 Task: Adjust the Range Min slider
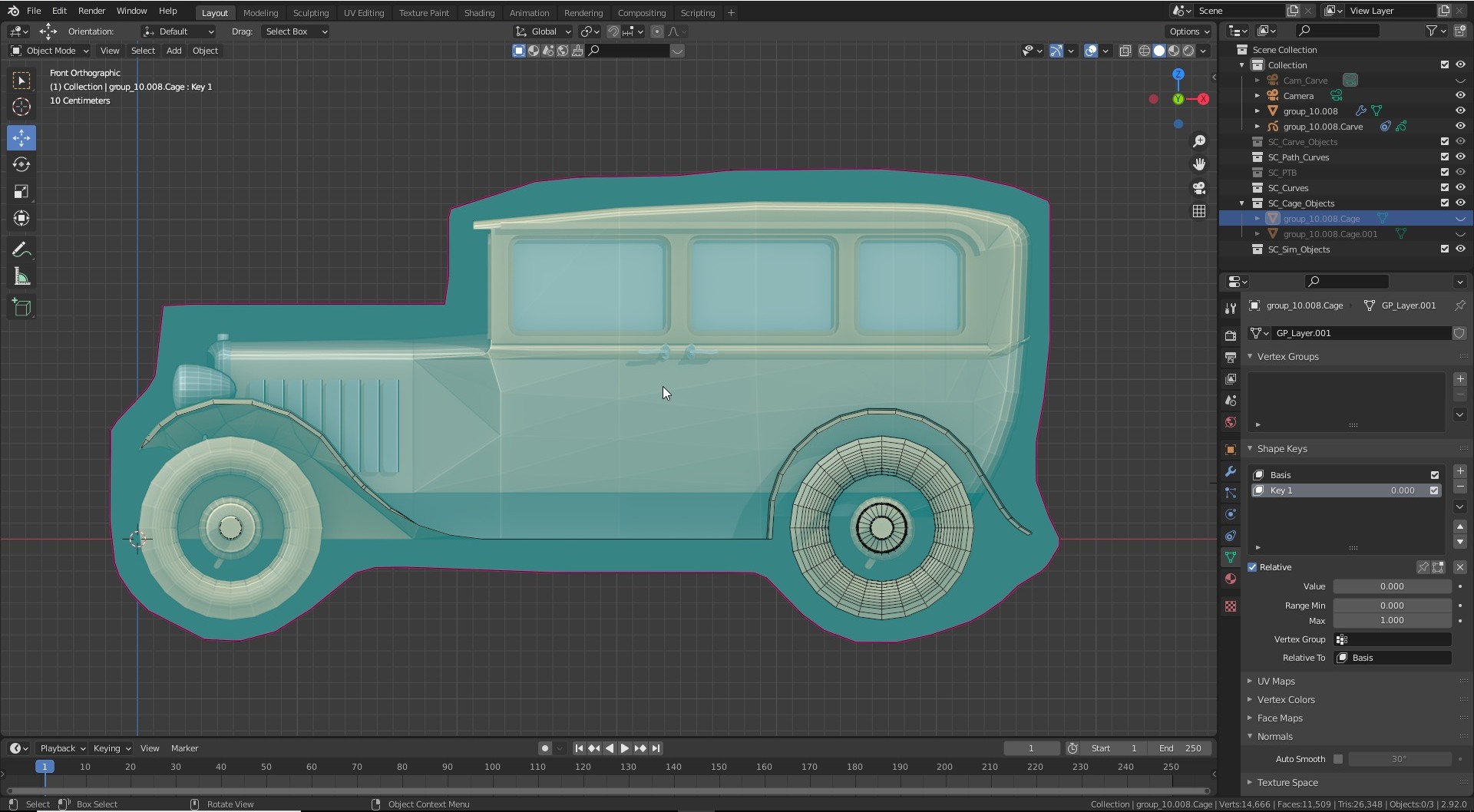(x=1393, y=606)
